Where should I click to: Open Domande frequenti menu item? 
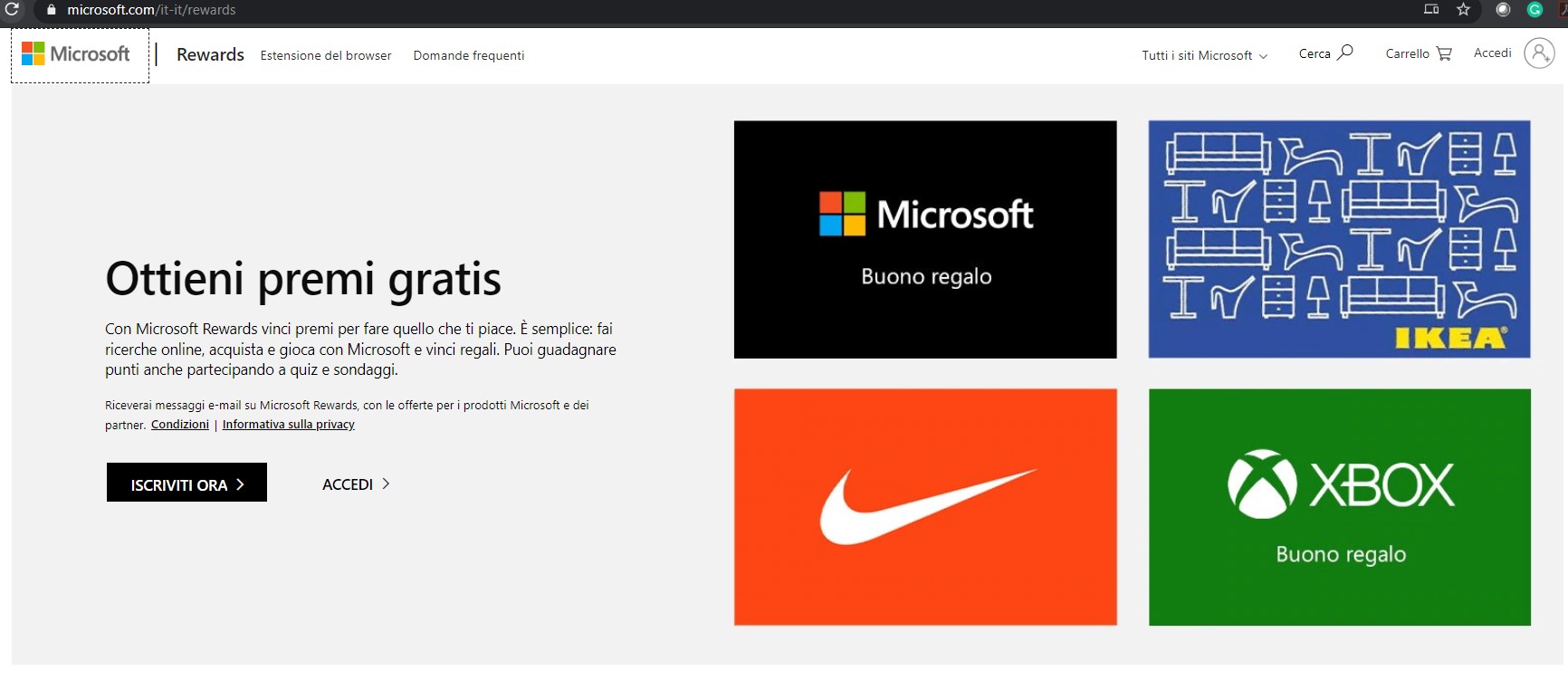click(x=468, y=55)
